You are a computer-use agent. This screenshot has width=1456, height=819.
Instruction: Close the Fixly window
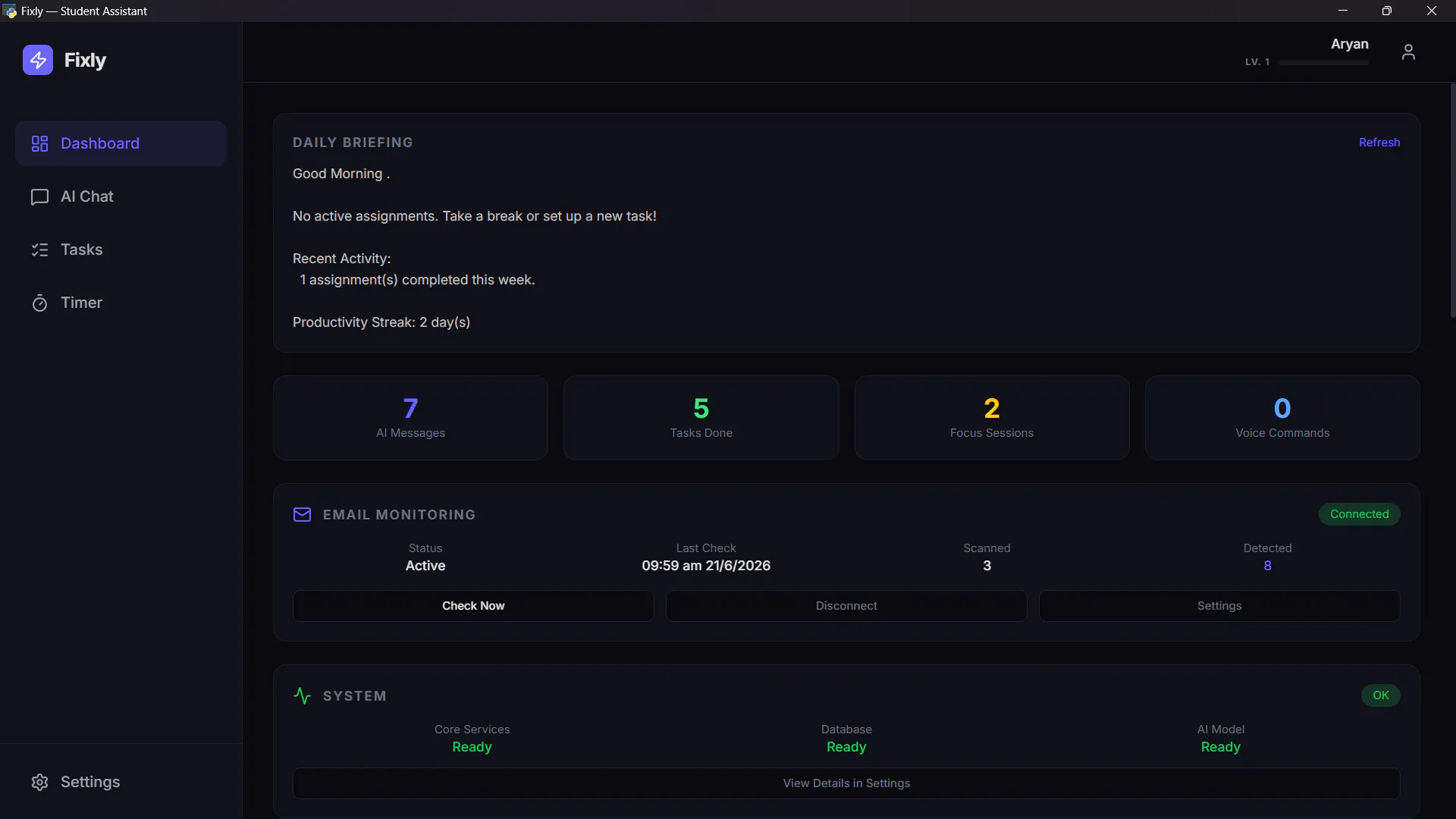[1432, 11]
